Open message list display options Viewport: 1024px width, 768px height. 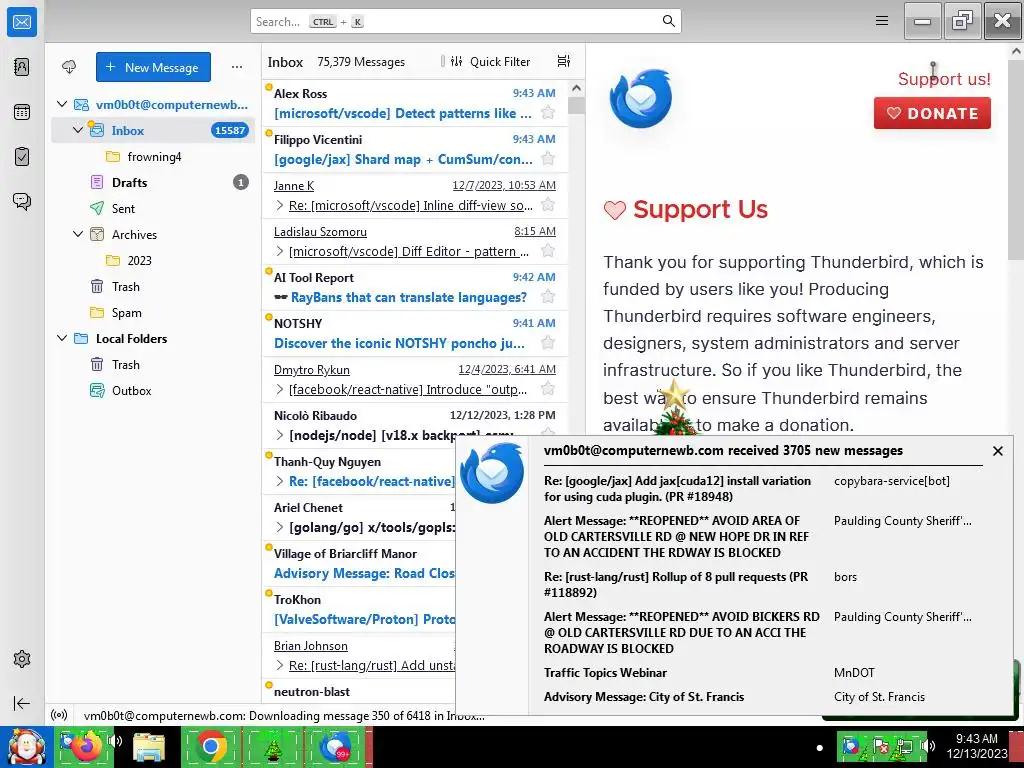564,61
